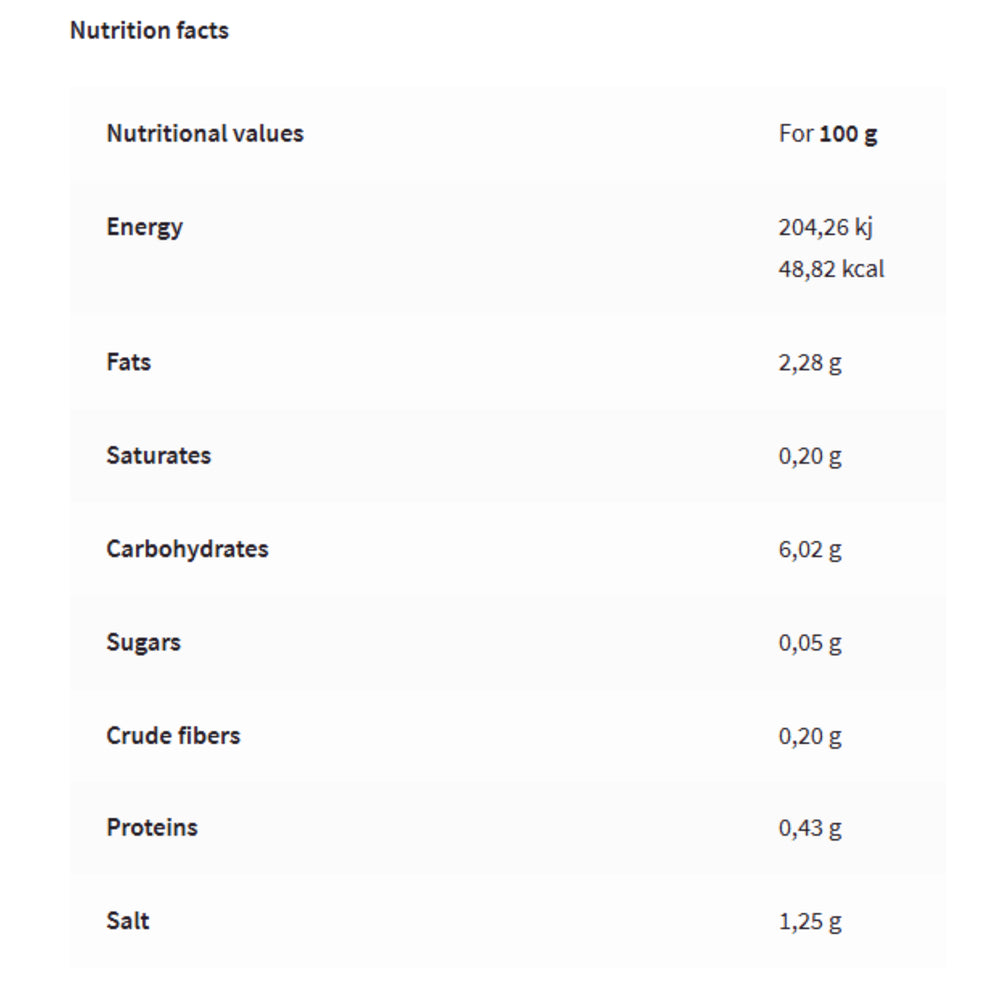This screenshot has height=1000, width=1000.
Task: Select the Sugars row label
Action: point(144,642)
